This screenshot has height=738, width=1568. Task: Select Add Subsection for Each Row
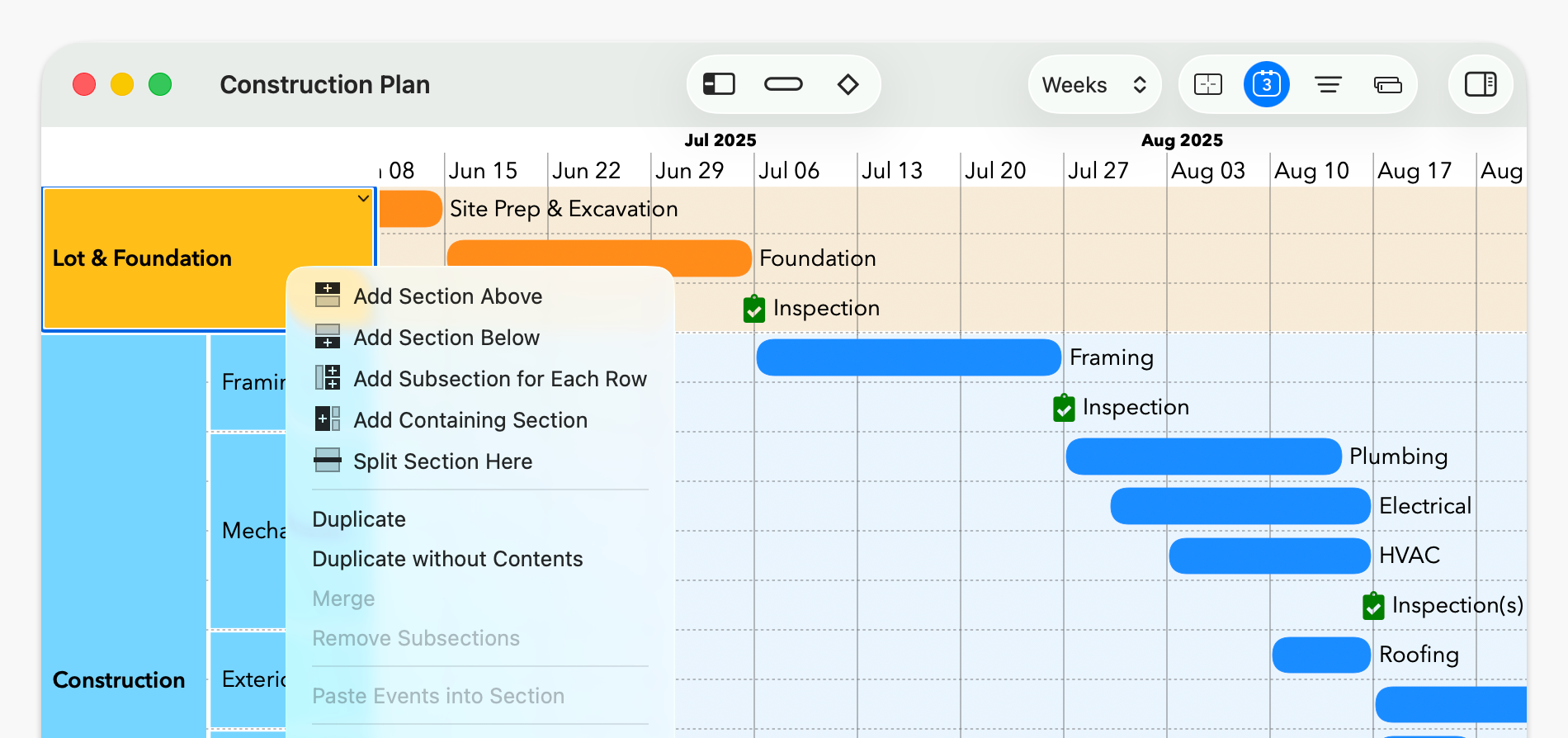[x=499, y=379]
